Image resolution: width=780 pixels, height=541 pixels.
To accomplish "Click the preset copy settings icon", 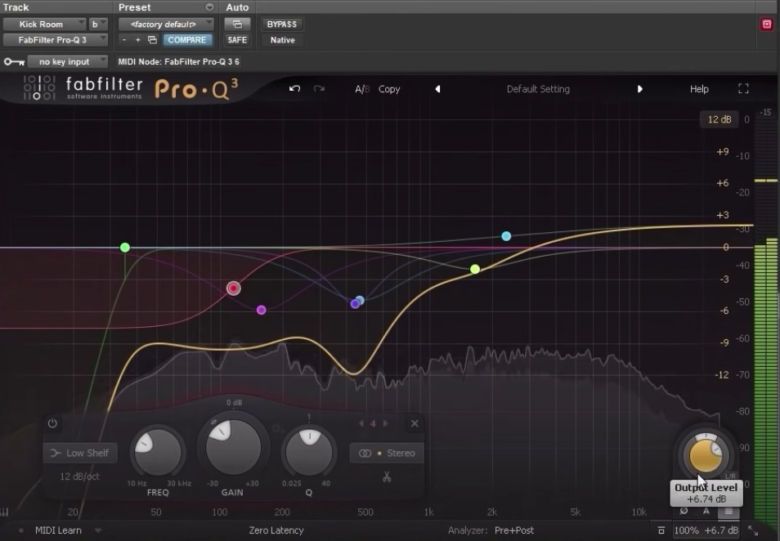I will point(153,40).
